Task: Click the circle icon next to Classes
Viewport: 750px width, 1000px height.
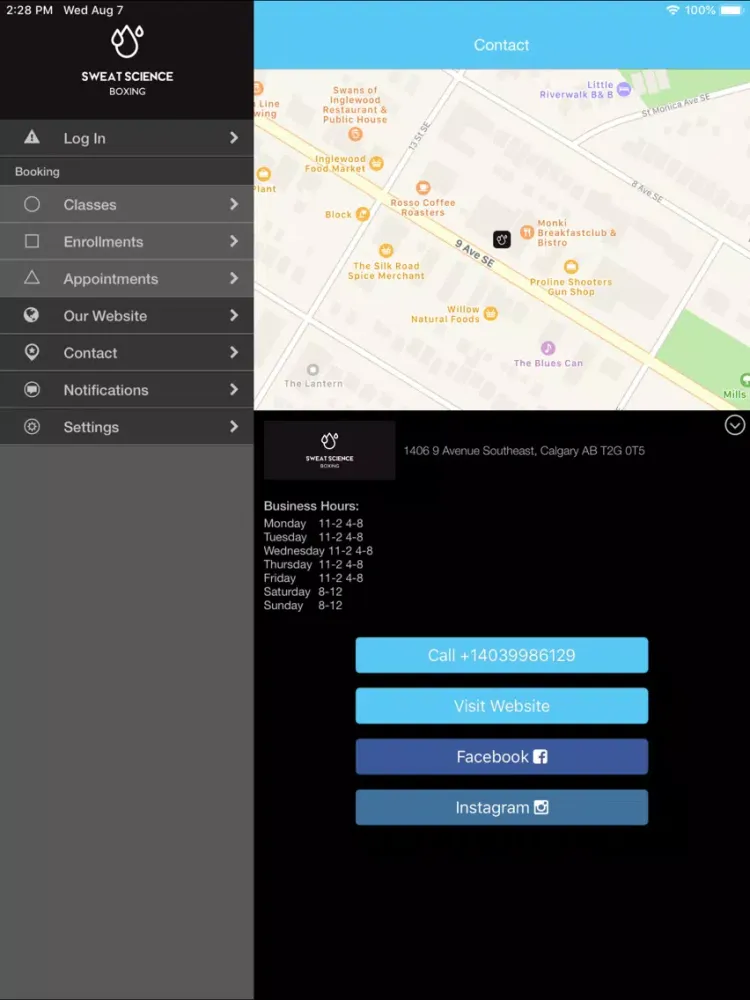Action: click(x=32, y=204)
